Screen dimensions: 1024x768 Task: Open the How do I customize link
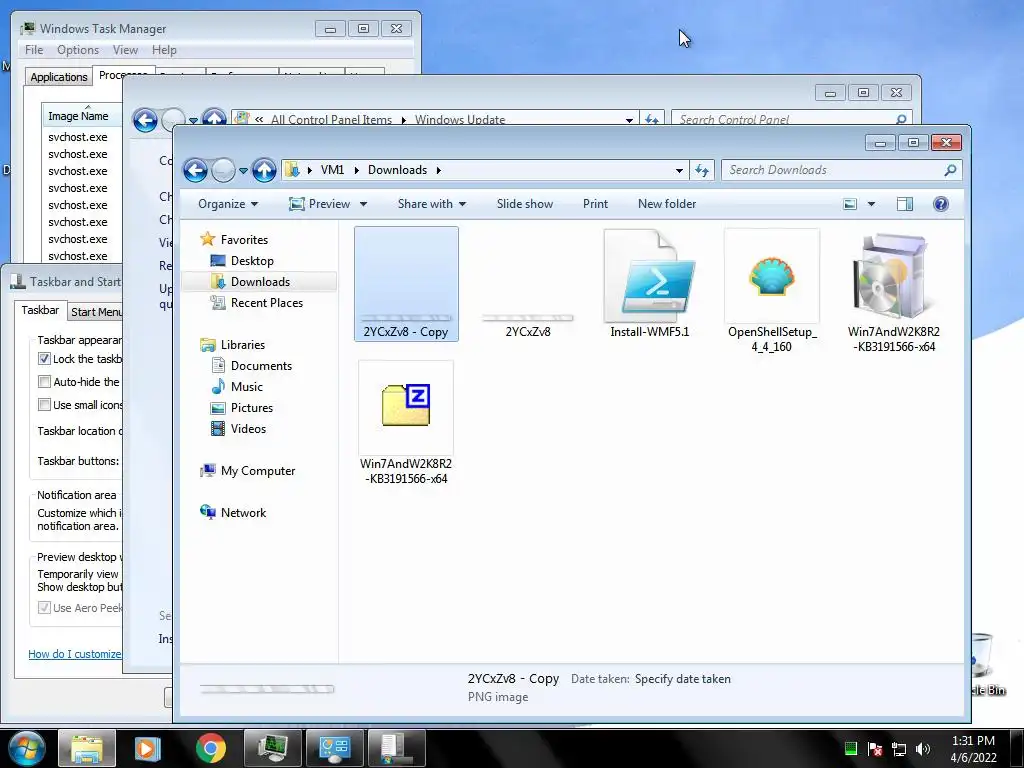pyautogui.click(x=74, y=654)
